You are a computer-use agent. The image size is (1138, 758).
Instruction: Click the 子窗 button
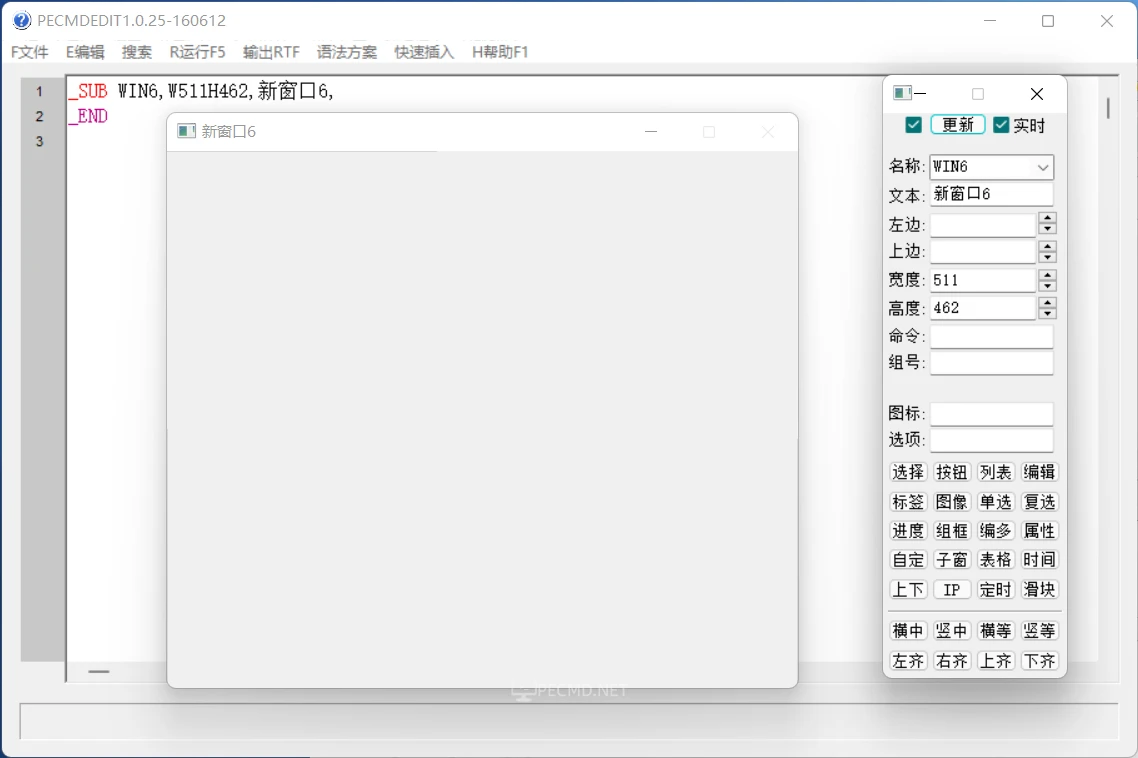coord(951,560)
